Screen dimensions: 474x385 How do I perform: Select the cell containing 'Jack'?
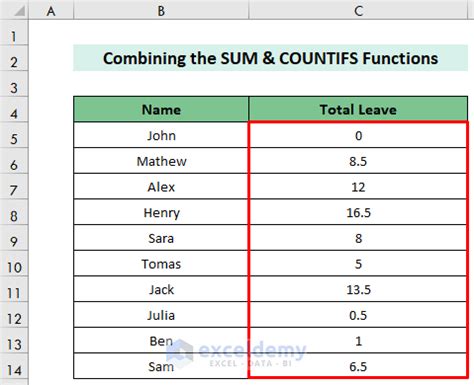(x=161, y=289)
